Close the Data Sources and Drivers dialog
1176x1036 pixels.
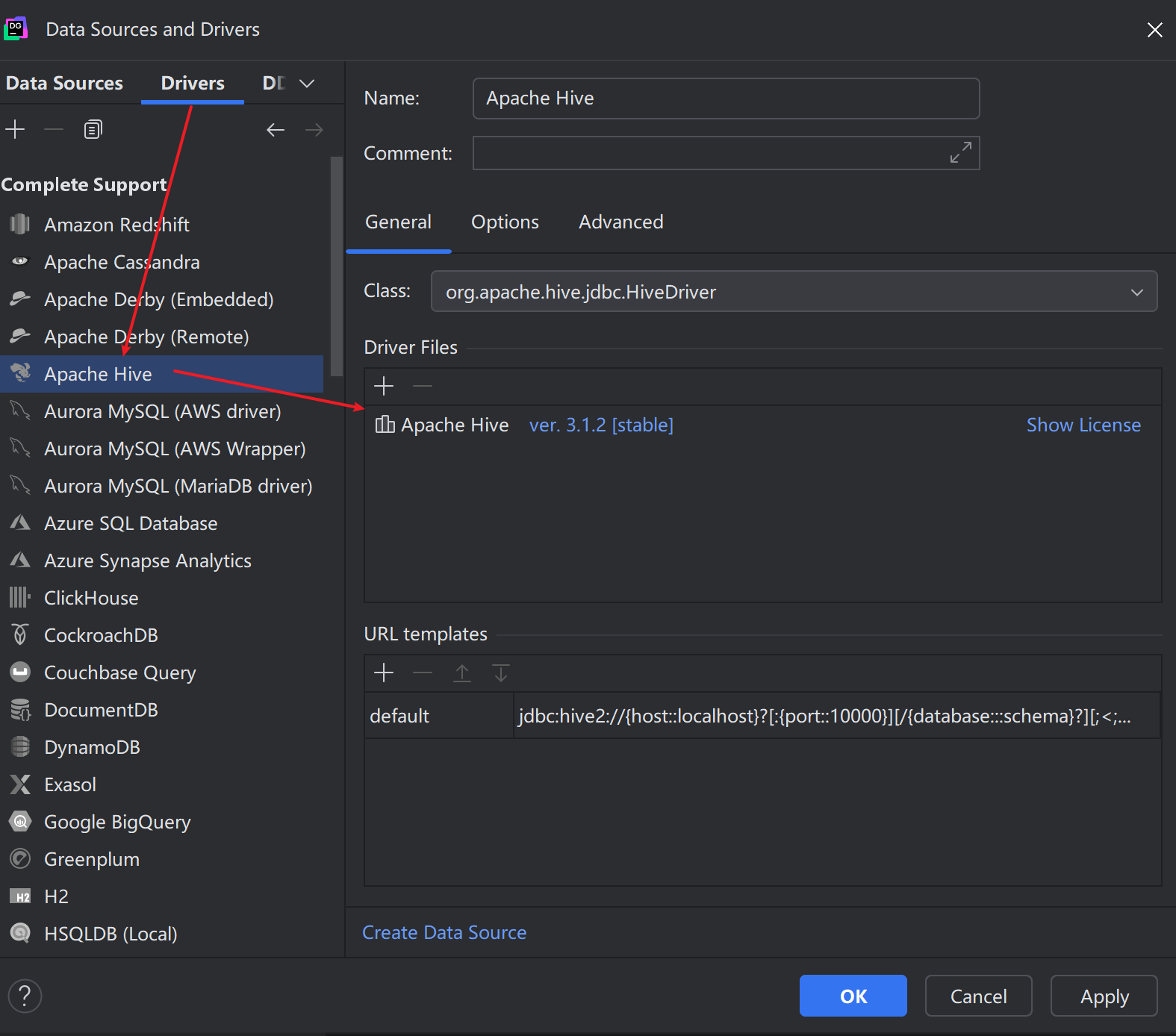[x=1154, y=29]
